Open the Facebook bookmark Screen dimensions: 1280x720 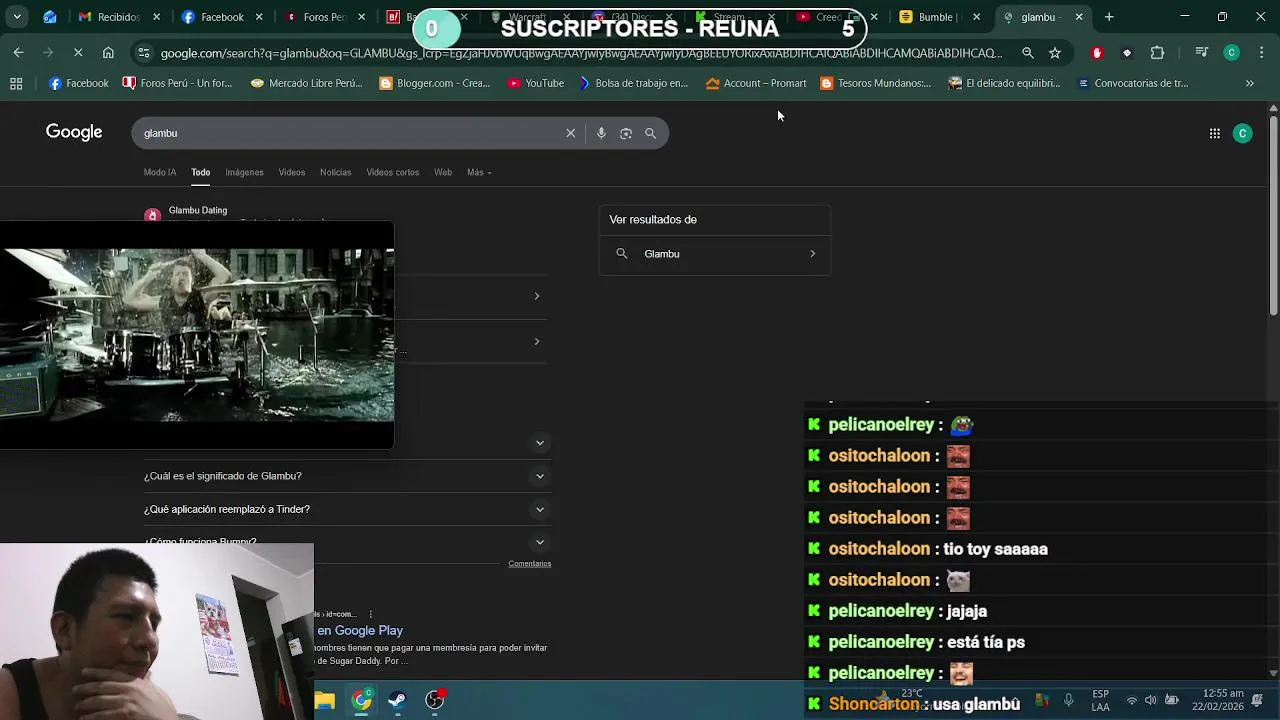pos(79,83)
